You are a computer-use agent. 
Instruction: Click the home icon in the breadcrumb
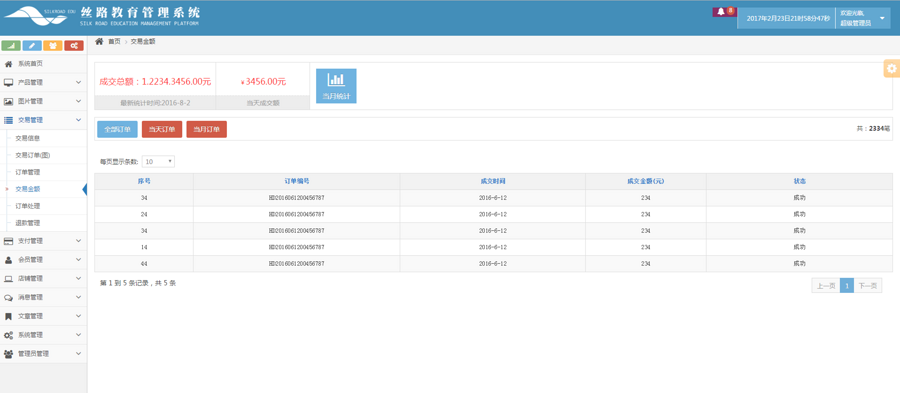point(99,41)
